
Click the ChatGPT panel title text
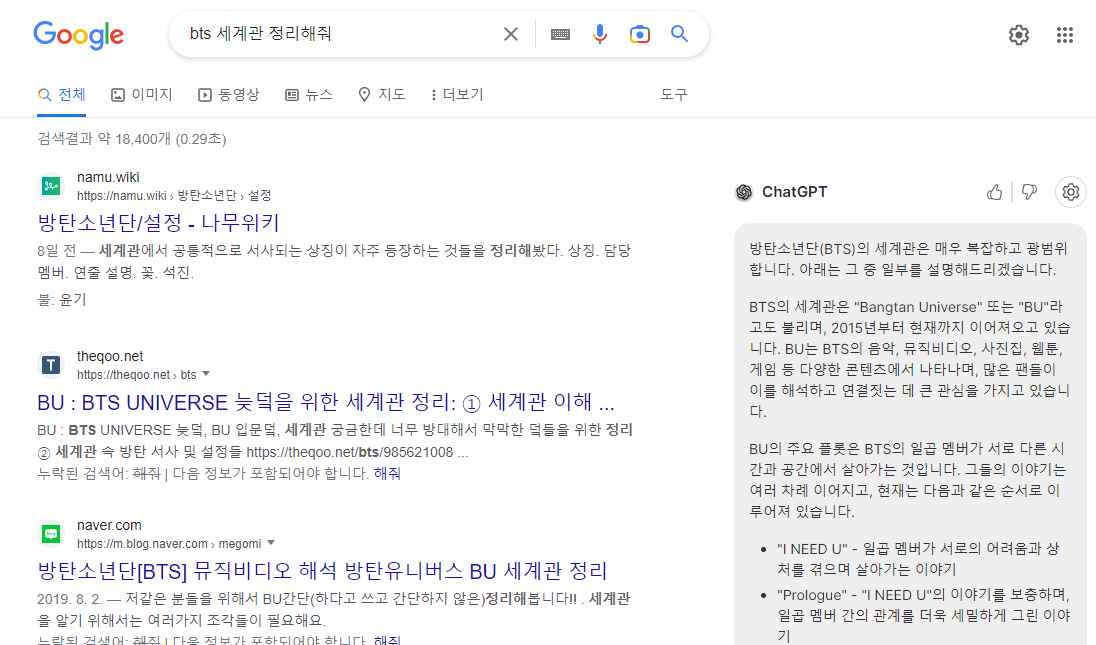(795, 192)
